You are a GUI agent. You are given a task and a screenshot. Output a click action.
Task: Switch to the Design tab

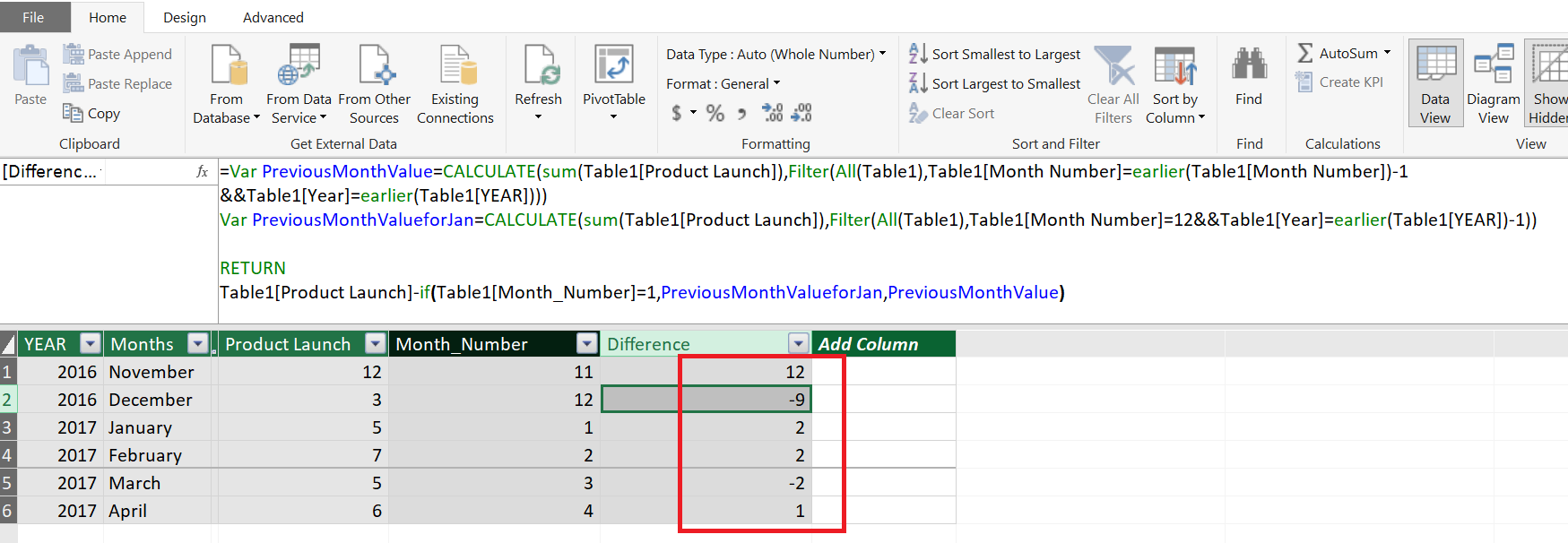pyautogui.click(x=185, y=17)
